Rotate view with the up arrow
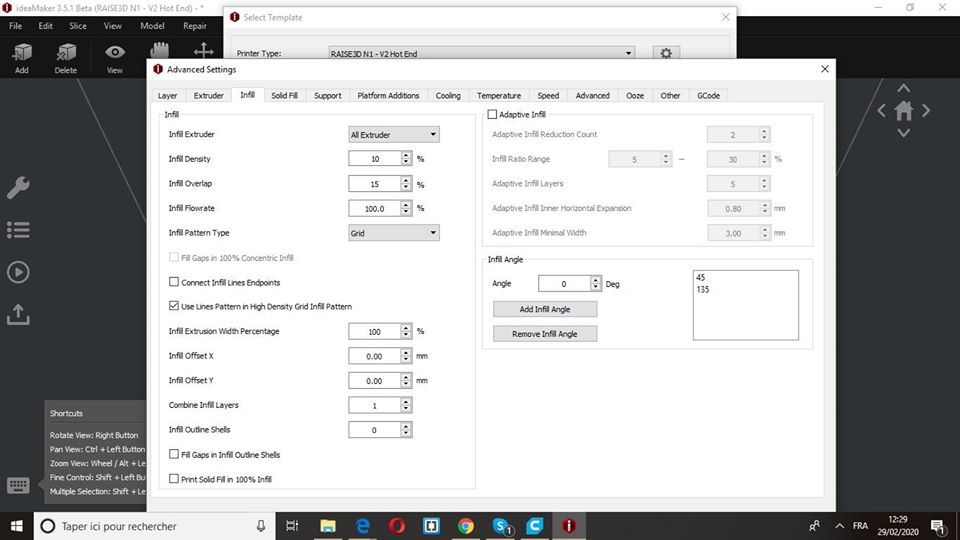 pos(904,89)
